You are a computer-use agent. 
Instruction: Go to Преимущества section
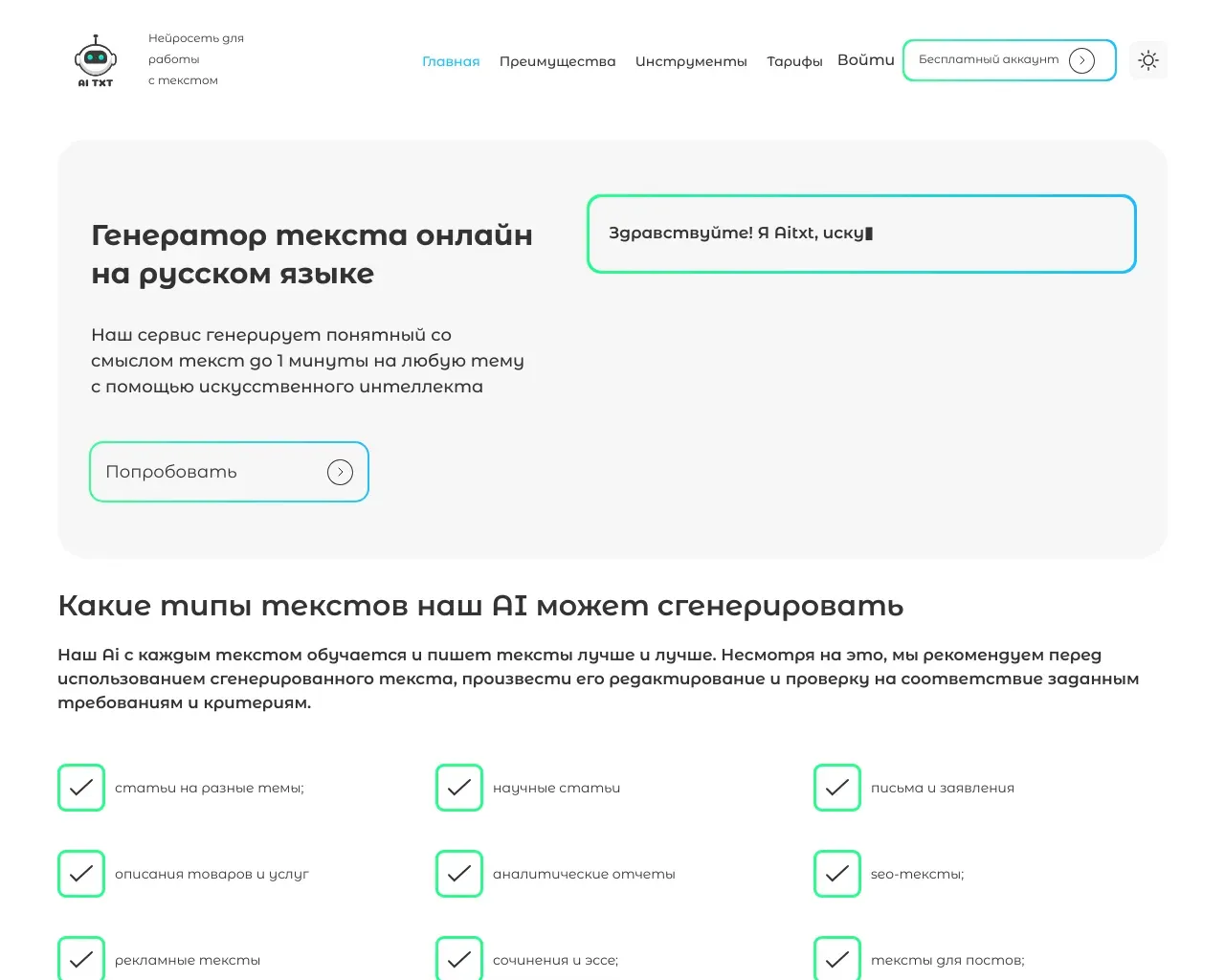[557, 61]
